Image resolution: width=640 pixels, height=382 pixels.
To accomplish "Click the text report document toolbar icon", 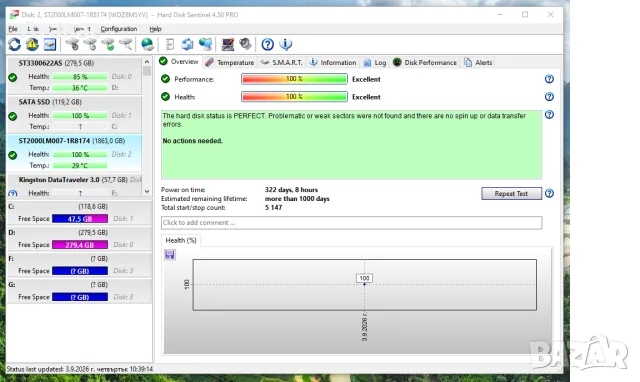I will [170, 44].
